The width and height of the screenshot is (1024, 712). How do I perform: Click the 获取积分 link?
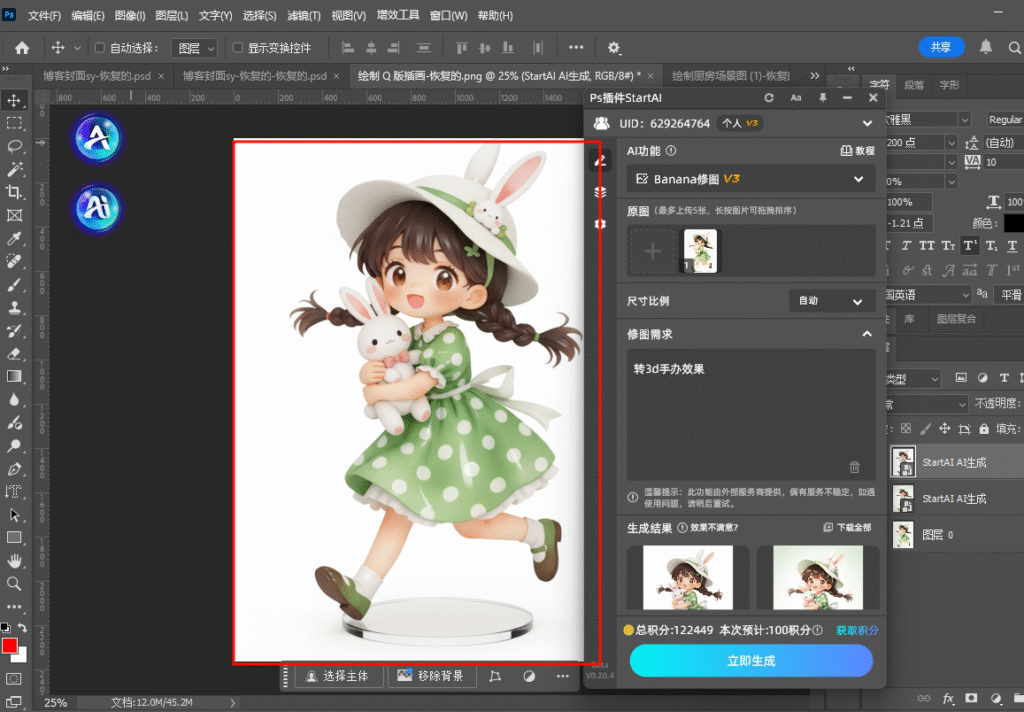[x=855, y=631]
